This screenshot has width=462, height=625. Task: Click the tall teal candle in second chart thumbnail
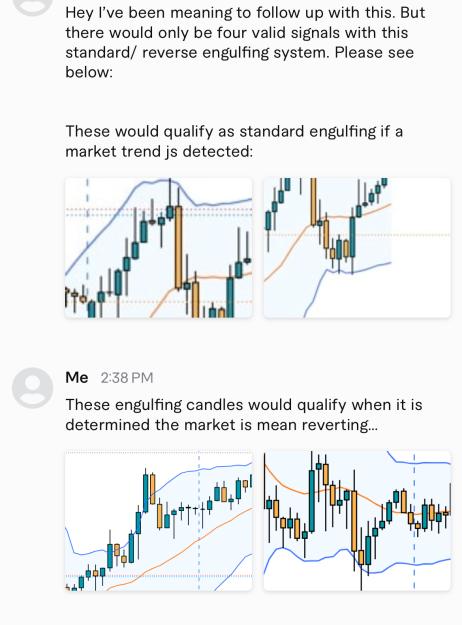(x=352, y=237)
